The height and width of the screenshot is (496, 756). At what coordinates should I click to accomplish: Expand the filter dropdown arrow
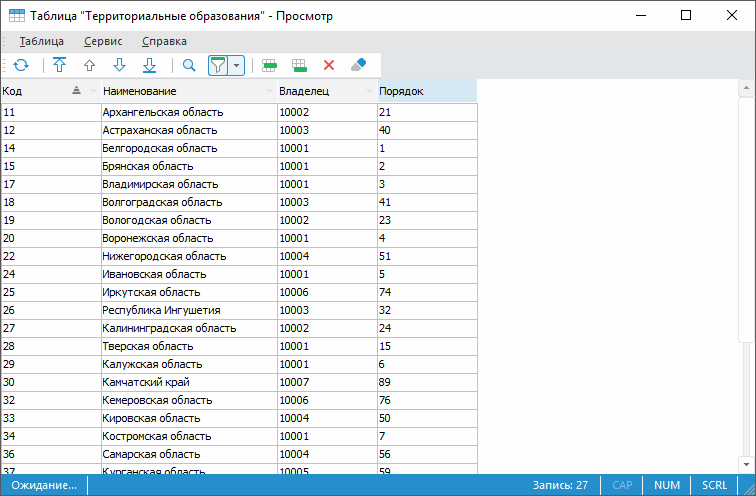(237, 65)
